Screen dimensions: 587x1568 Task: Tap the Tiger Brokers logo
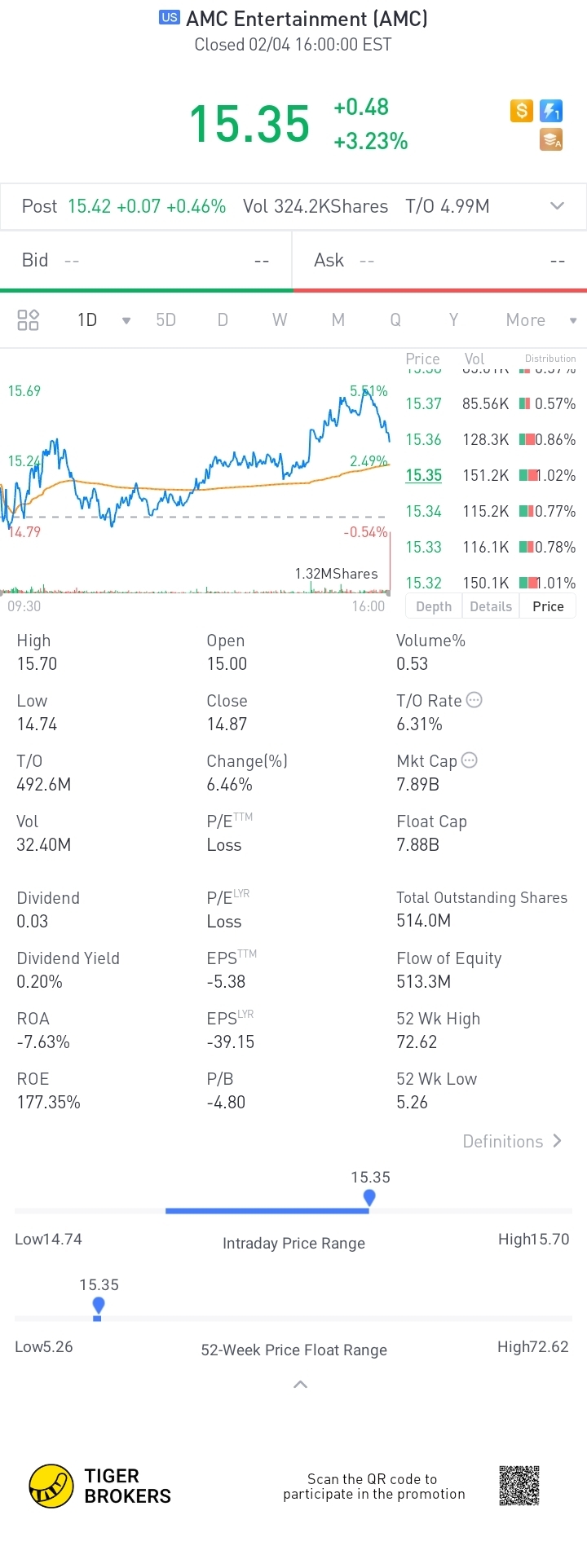point(51,1486)
